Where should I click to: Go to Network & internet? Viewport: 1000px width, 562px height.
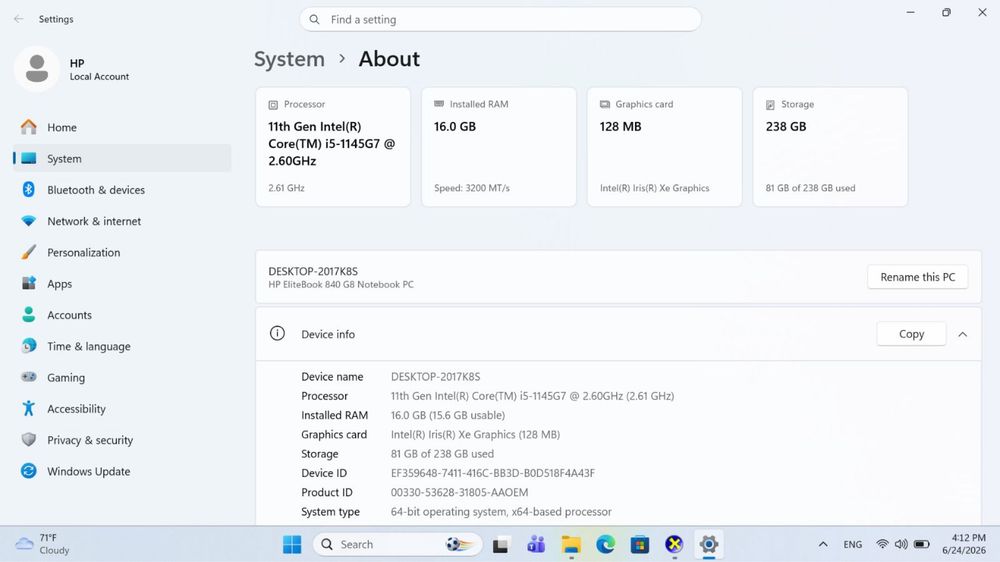(x=121, y=221)
